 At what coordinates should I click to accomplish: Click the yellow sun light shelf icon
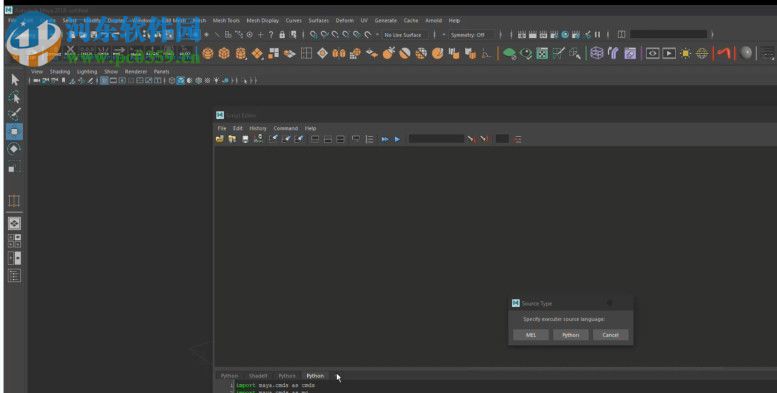click(685, 53)
